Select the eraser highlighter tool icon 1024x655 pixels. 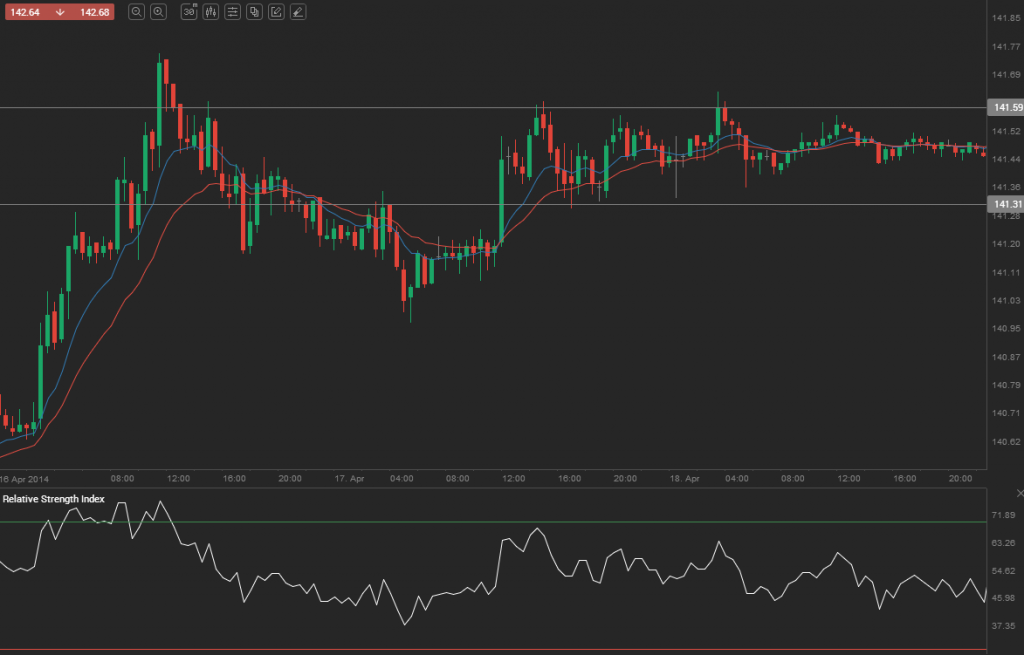[x=299, y=12]
